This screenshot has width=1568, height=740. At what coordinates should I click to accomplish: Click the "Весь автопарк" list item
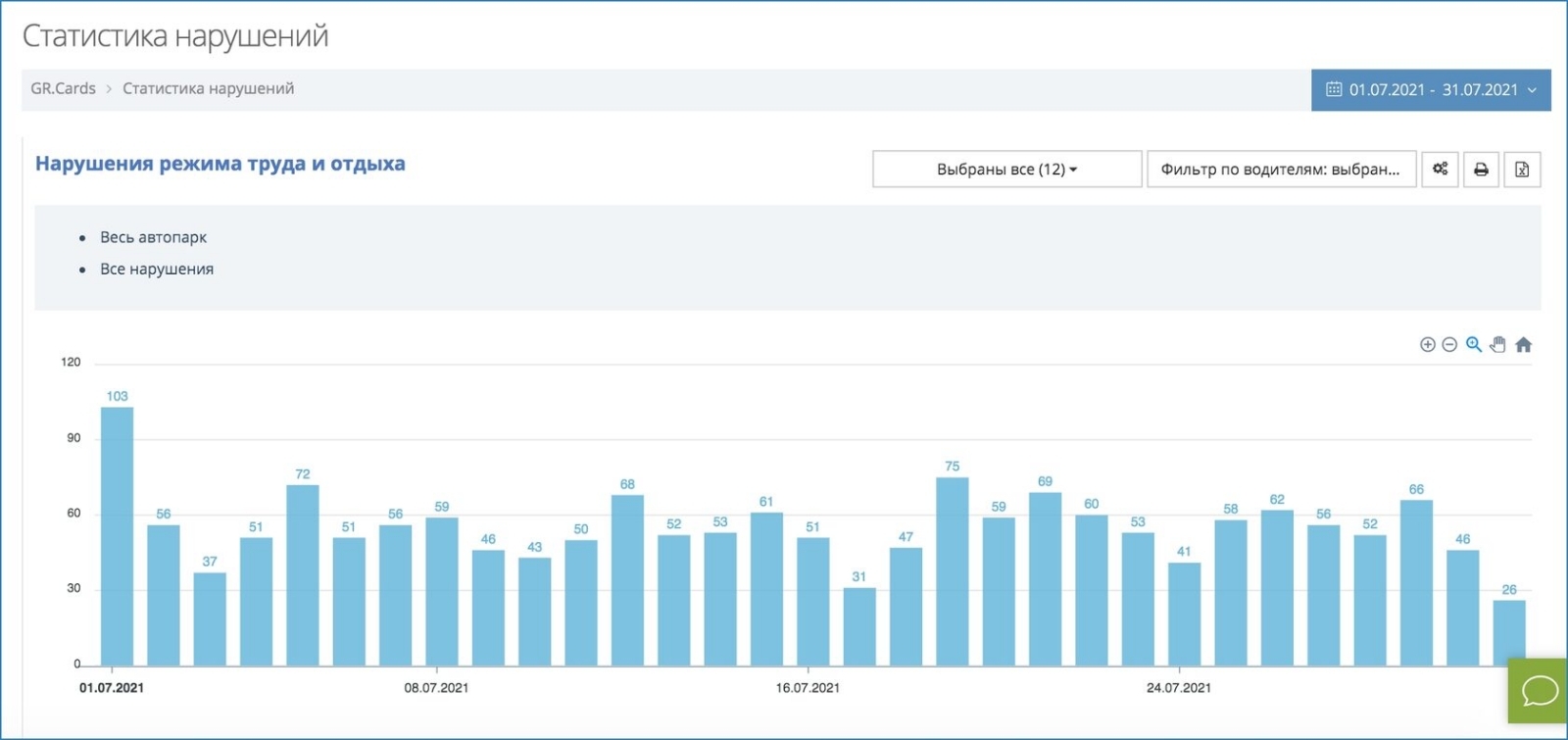(x=153, y=237)
